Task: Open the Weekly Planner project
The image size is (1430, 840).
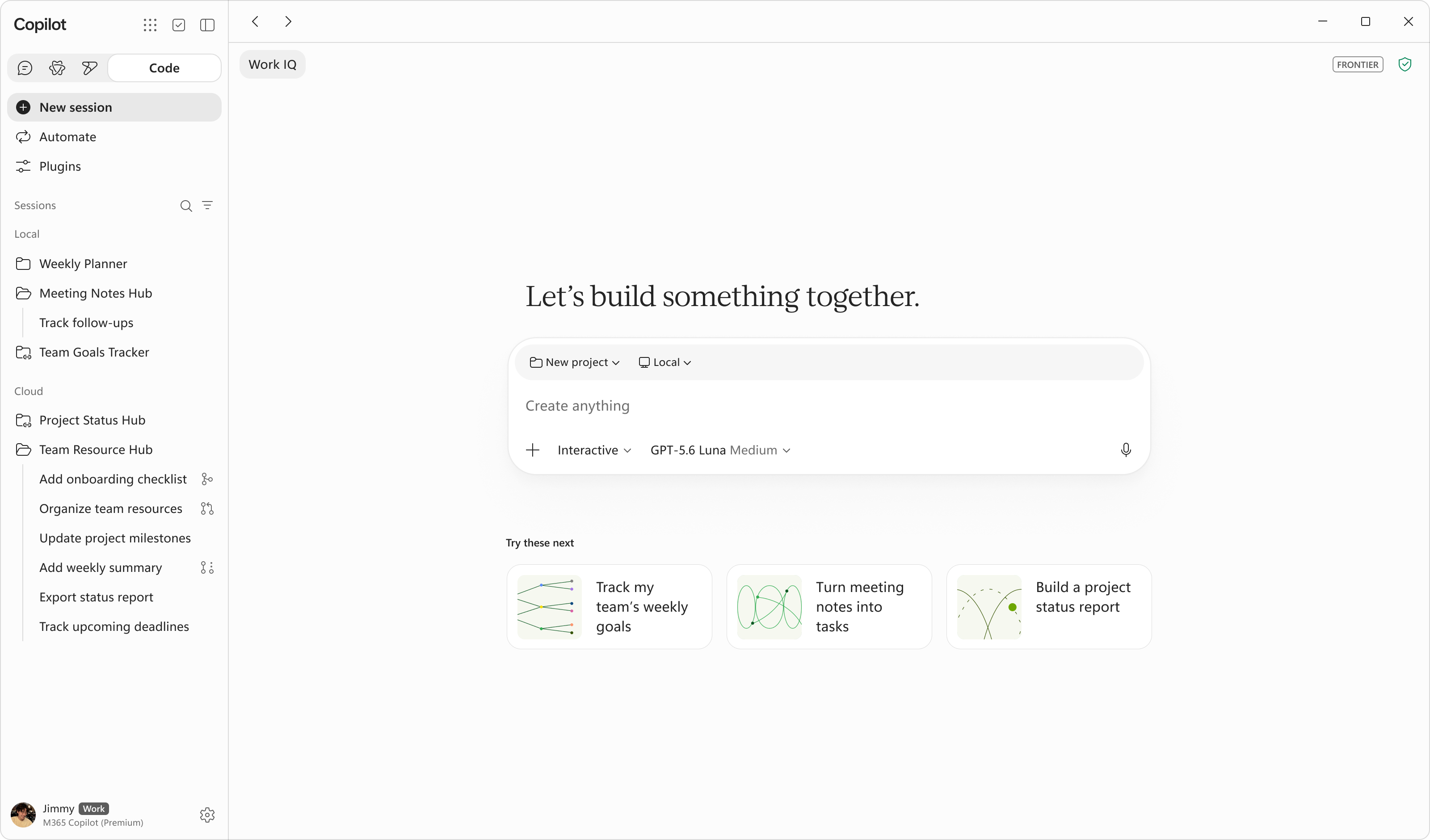Action: (x=114, y=264)
